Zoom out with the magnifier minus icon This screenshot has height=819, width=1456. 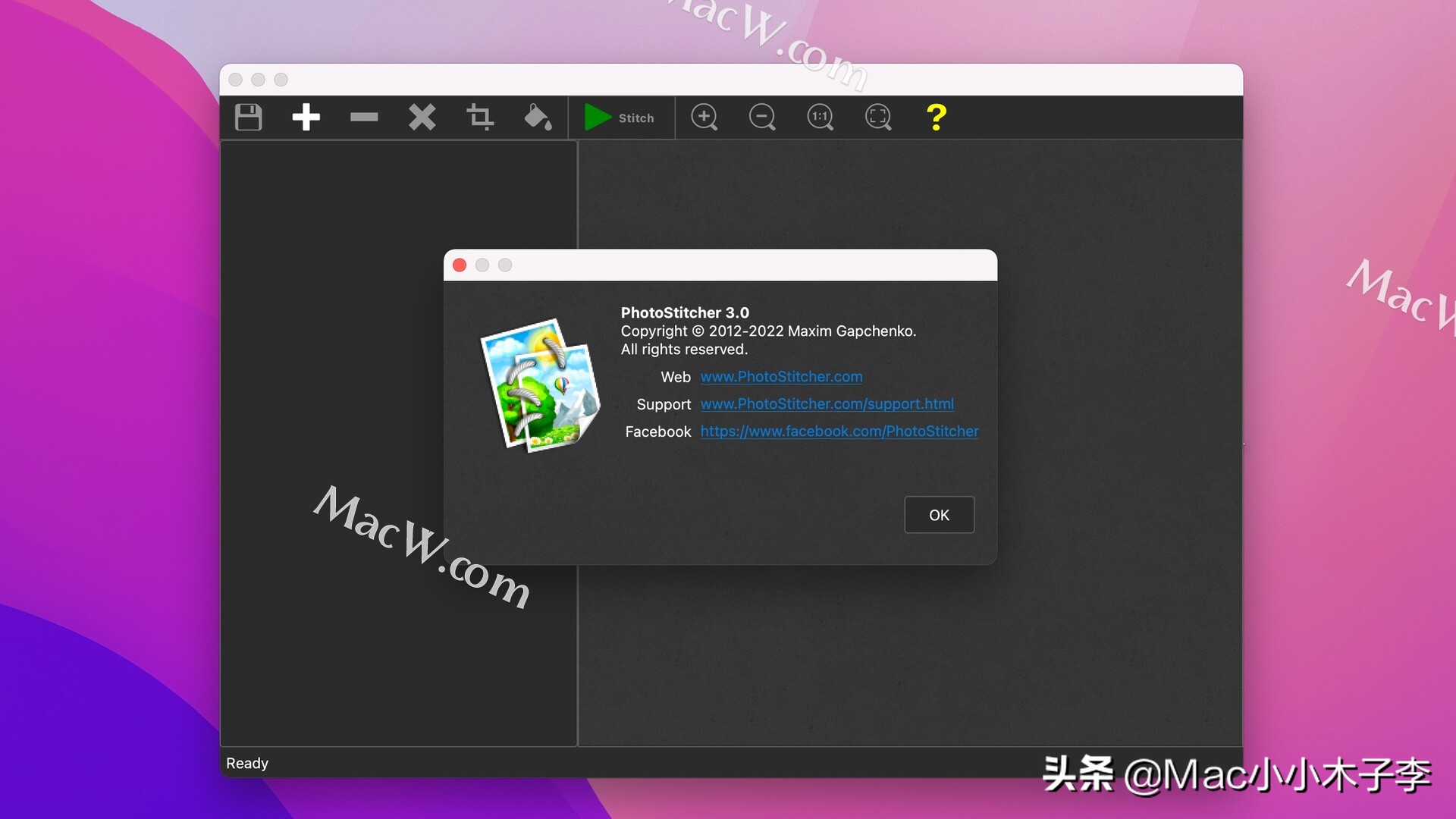click(x=761, y=118)
